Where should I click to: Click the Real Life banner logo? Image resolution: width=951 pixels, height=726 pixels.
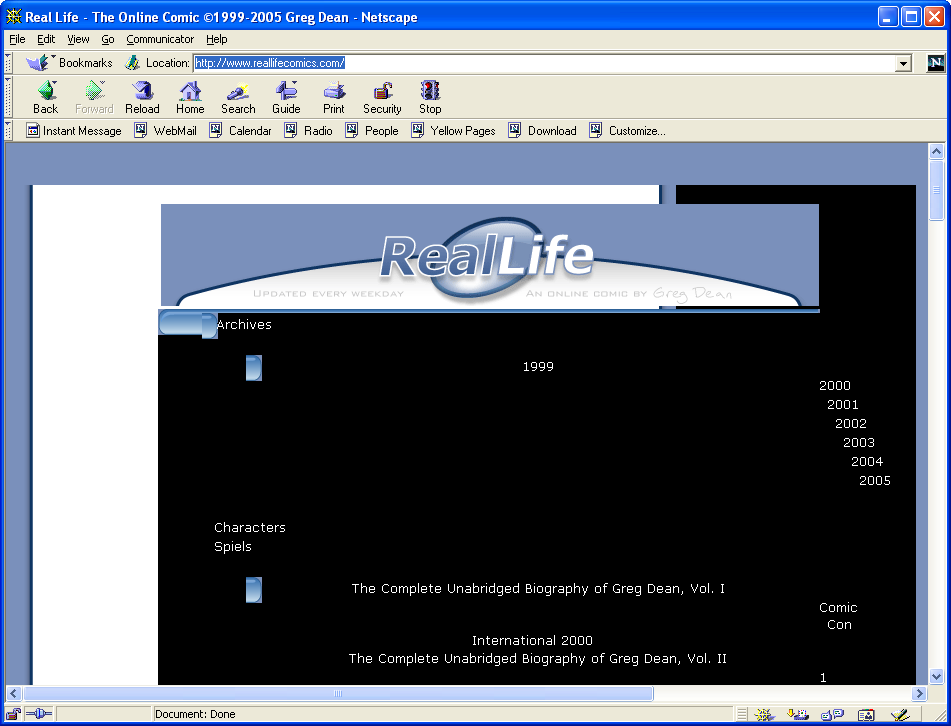pyautogui.click(x=487, y=257)
